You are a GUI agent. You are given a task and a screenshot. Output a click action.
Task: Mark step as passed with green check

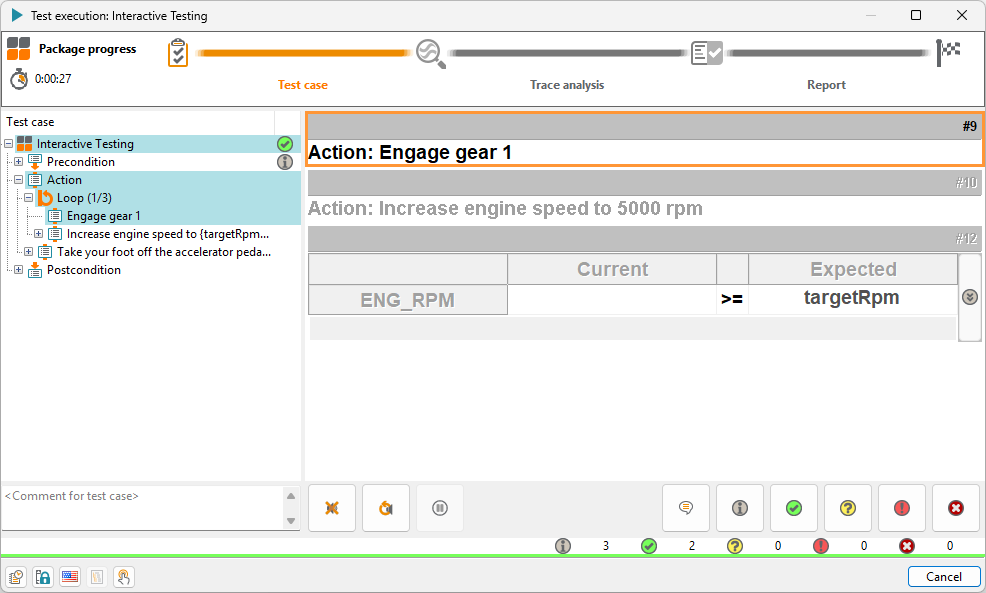794,508
